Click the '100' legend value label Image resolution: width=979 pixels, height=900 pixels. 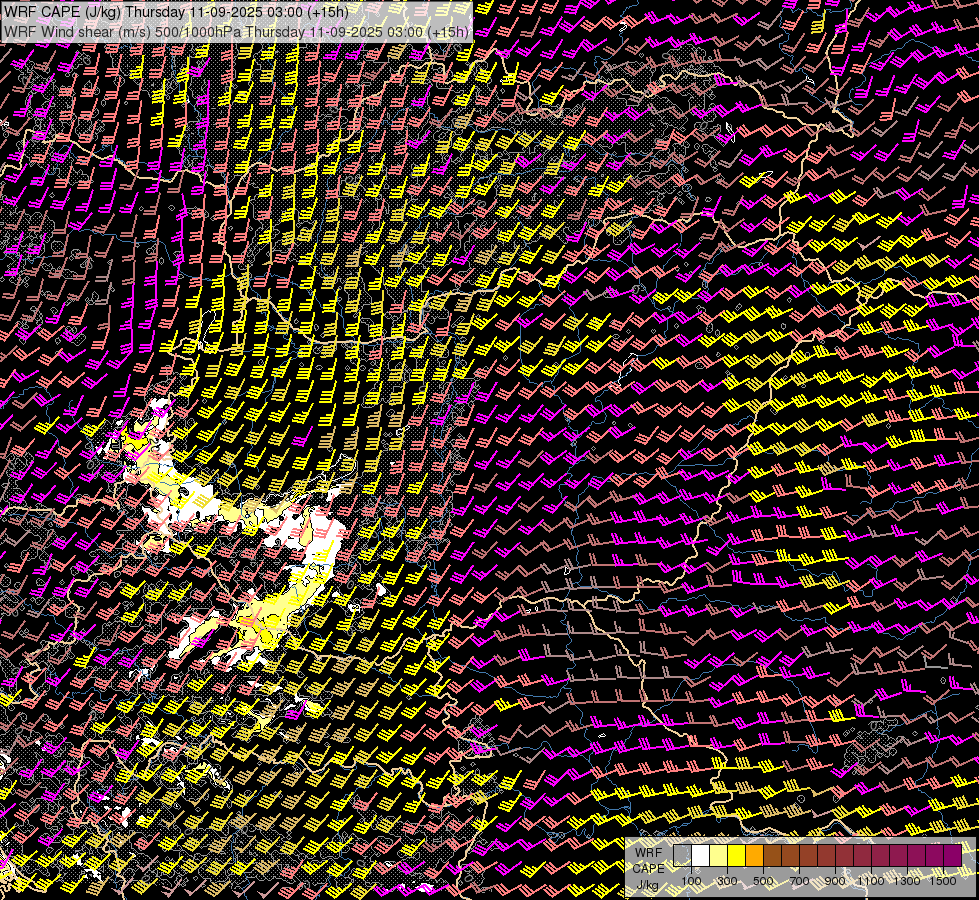point(691,881)
